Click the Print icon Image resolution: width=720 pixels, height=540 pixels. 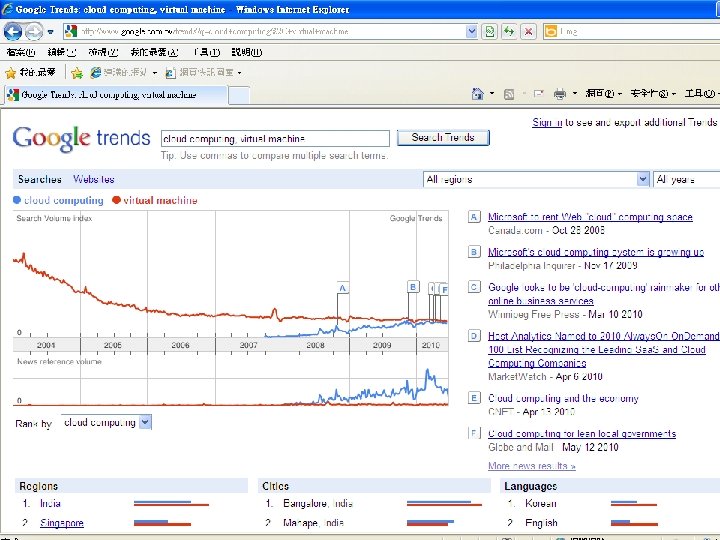tap(560, 94)
